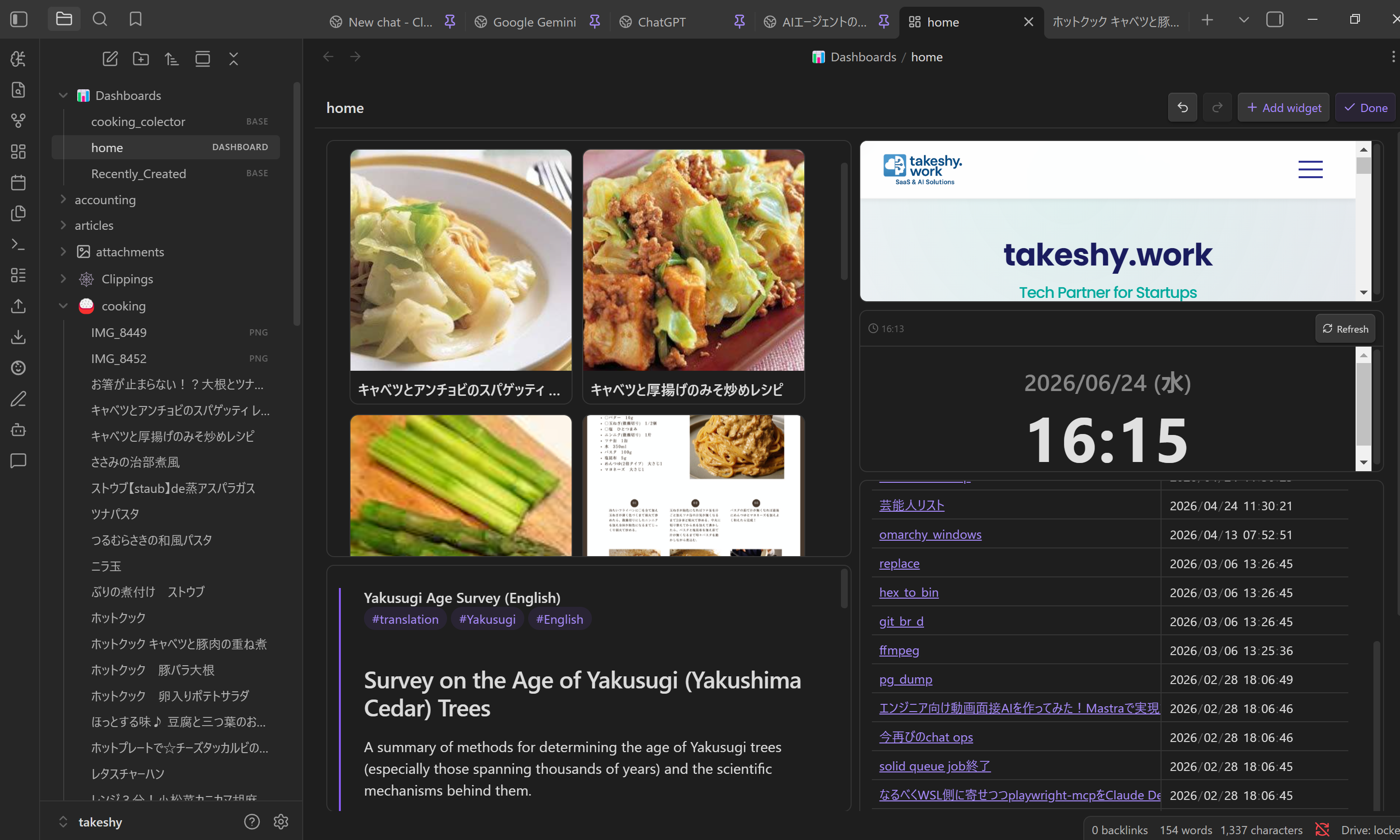1400x840 pixels.
Task: Switch to the ホットクック キャベツと豚... tab
Action: coord(1116,22)
